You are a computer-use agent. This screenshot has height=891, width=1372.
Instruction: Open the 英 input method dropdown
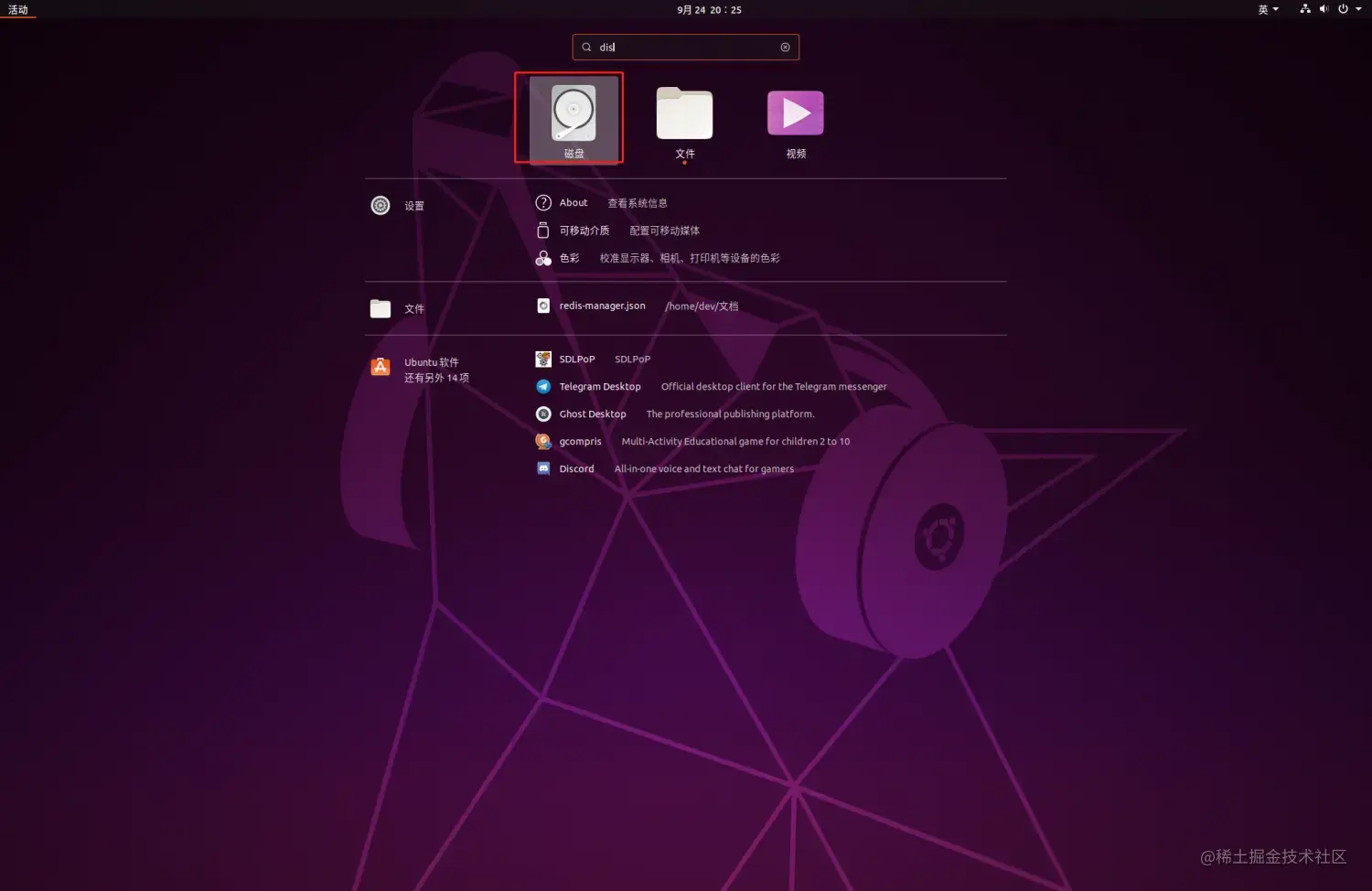click(x=1268, y=10)
